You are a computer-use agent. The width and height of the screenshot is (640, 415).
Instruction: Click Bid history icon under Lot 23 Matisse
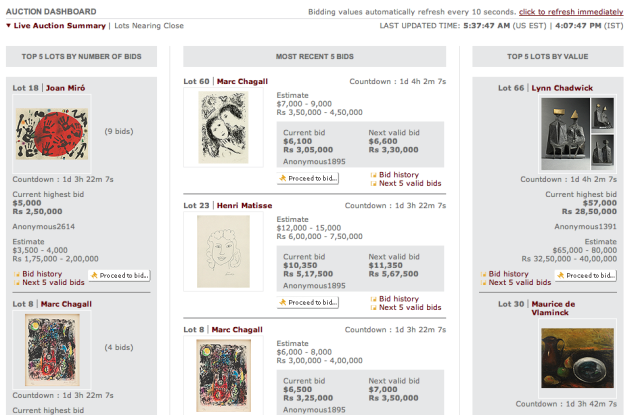coord(372,299)
